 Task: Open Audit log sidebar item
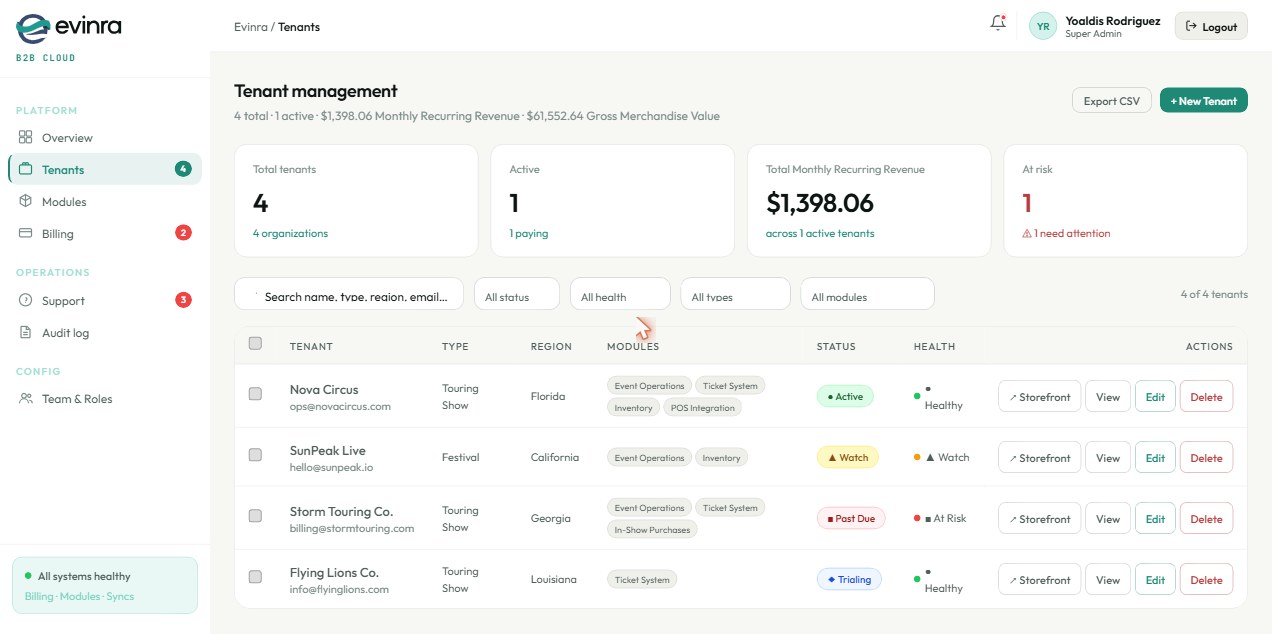(x=105, y=333)
